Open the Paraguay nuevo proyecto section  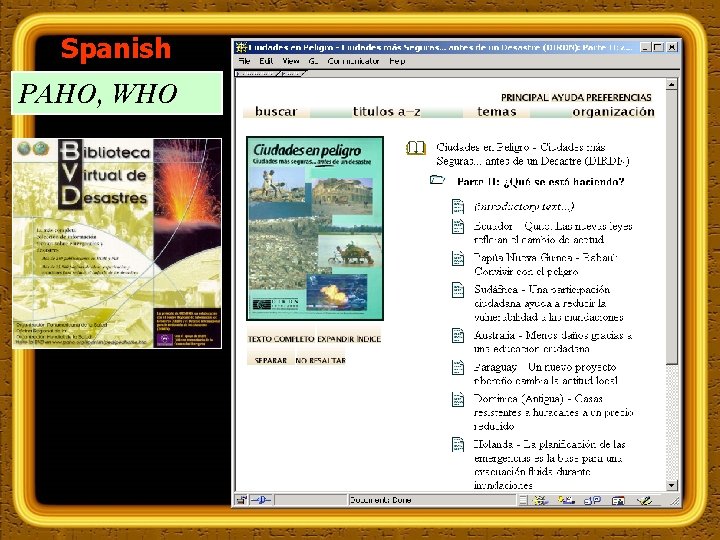(x=546, y=374)
